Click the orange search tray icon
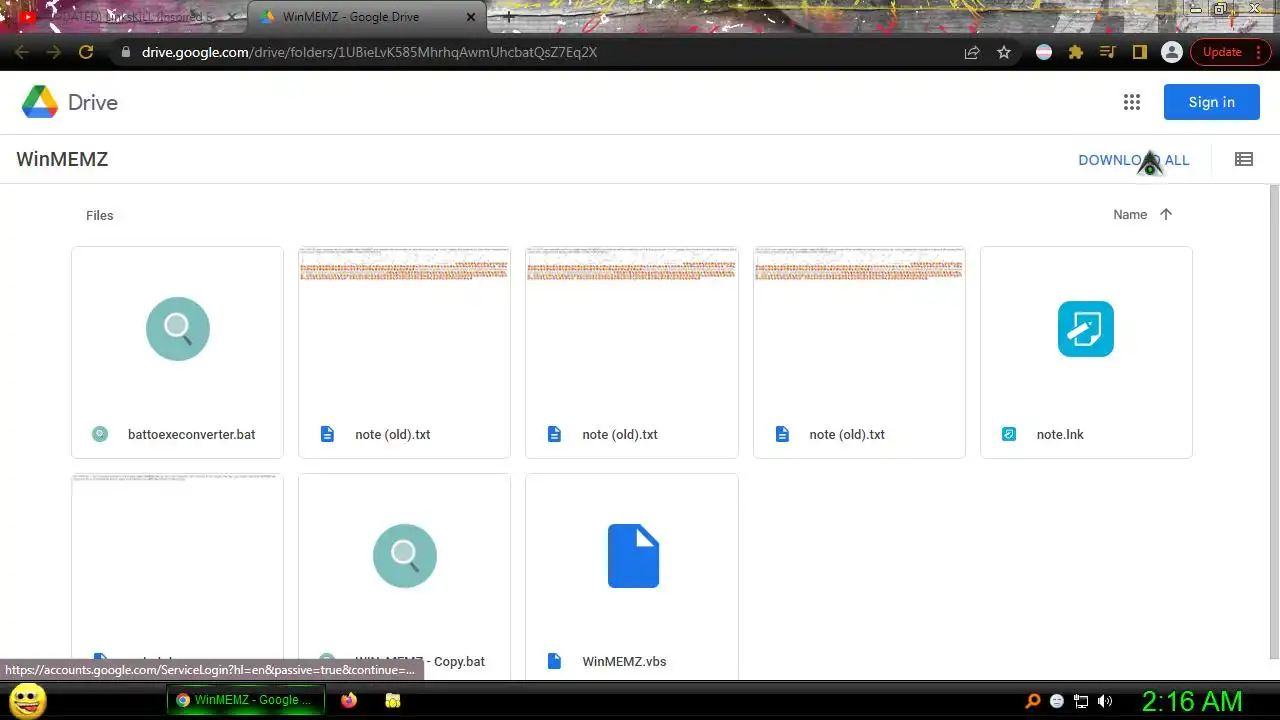 point(1033,701)
